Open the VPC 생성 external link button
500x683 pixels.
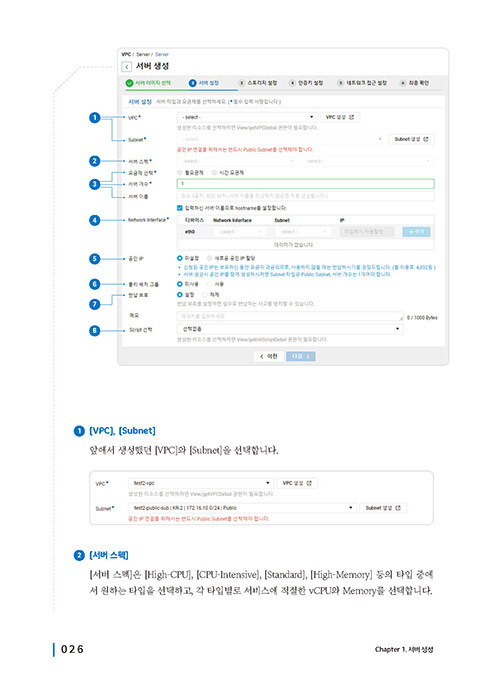(340, 117)
